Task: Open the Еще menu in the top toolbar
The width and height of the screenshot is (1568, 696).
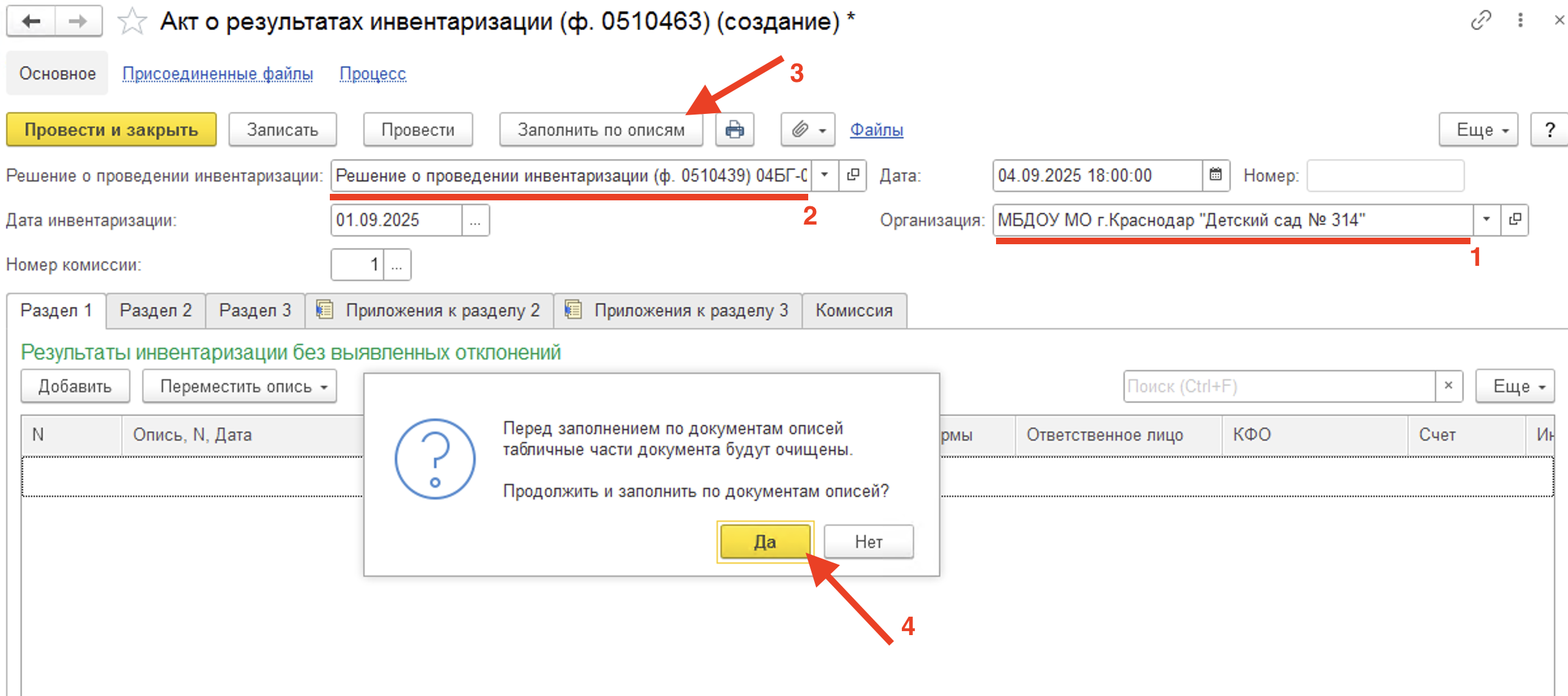Action: click(x=1478, y=130)
